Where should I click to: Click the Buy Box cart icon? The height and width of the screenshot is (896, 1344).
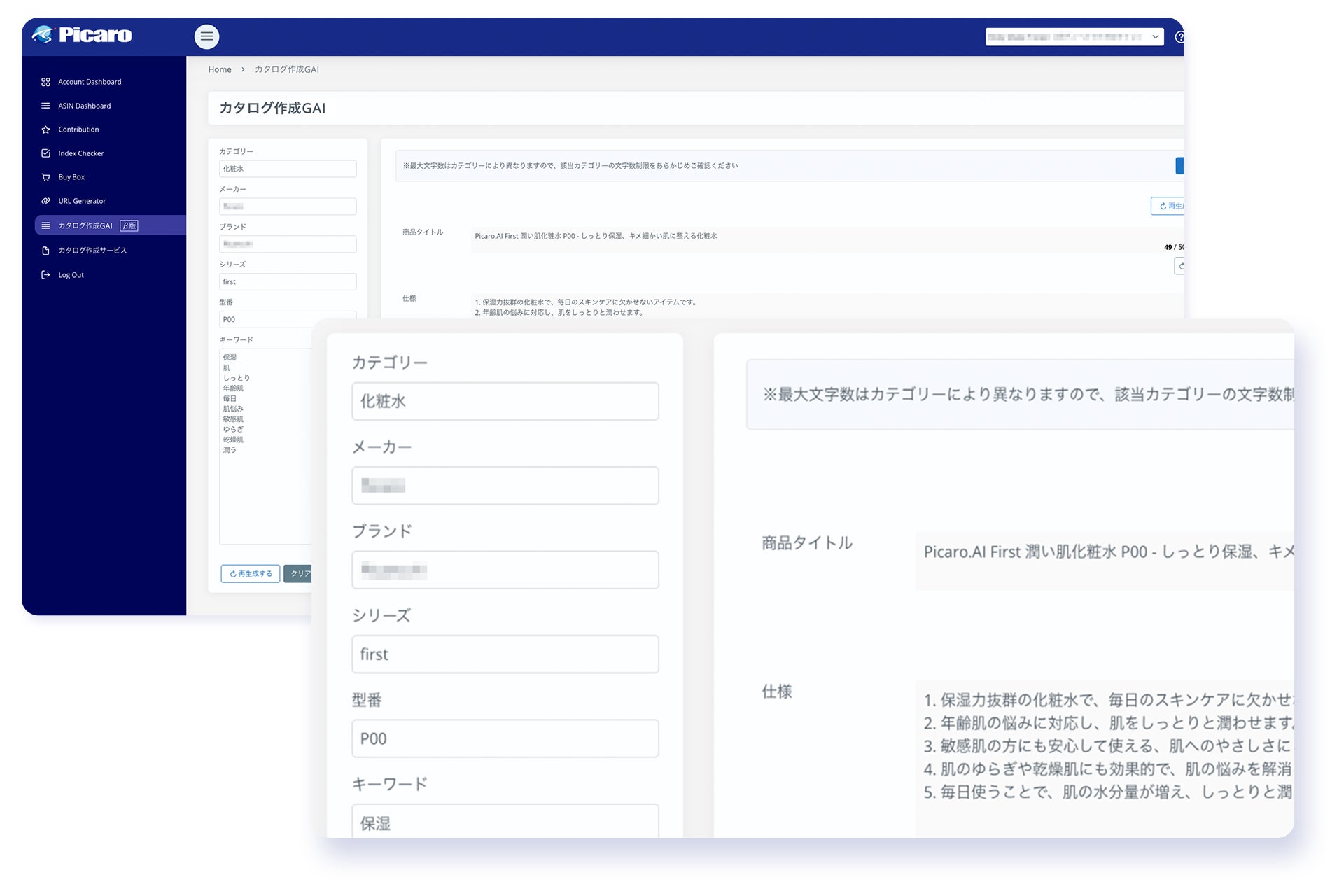coord(45,177)
